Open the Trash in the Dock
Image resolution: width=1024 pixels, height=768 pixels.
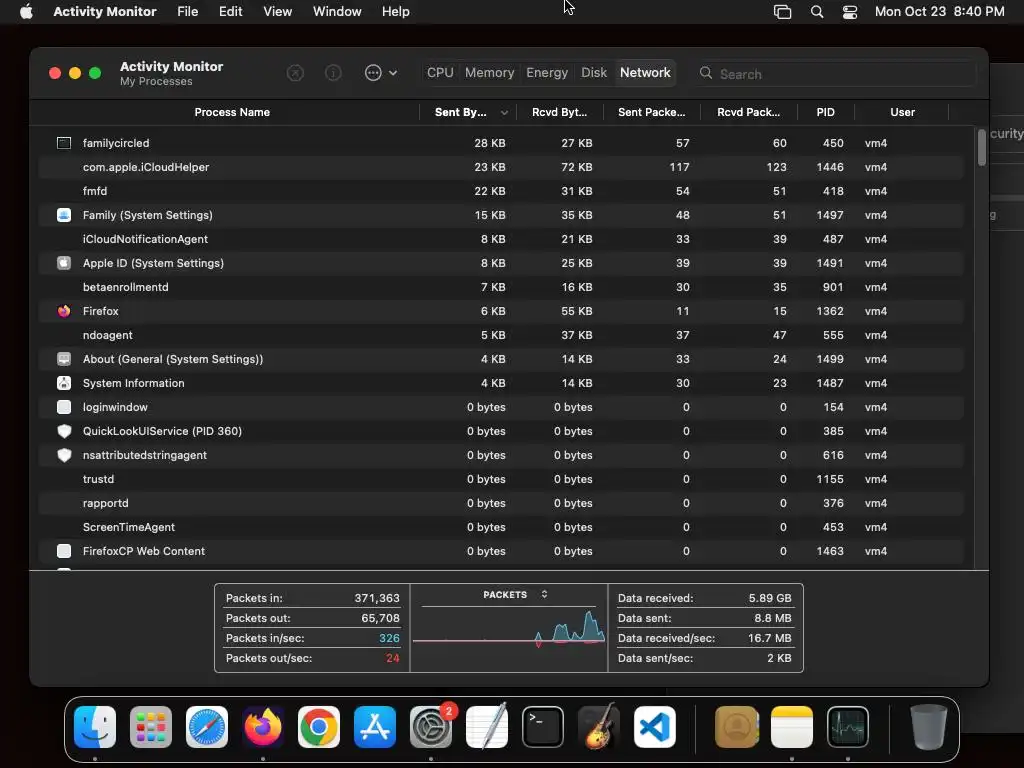tap(928, 727)
